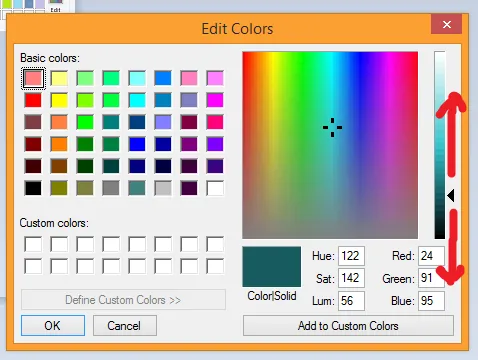Pick the grayish teal swatch beside medium gray
The width and height of the screenshot is (478, 360).
[x=137, y=188]
